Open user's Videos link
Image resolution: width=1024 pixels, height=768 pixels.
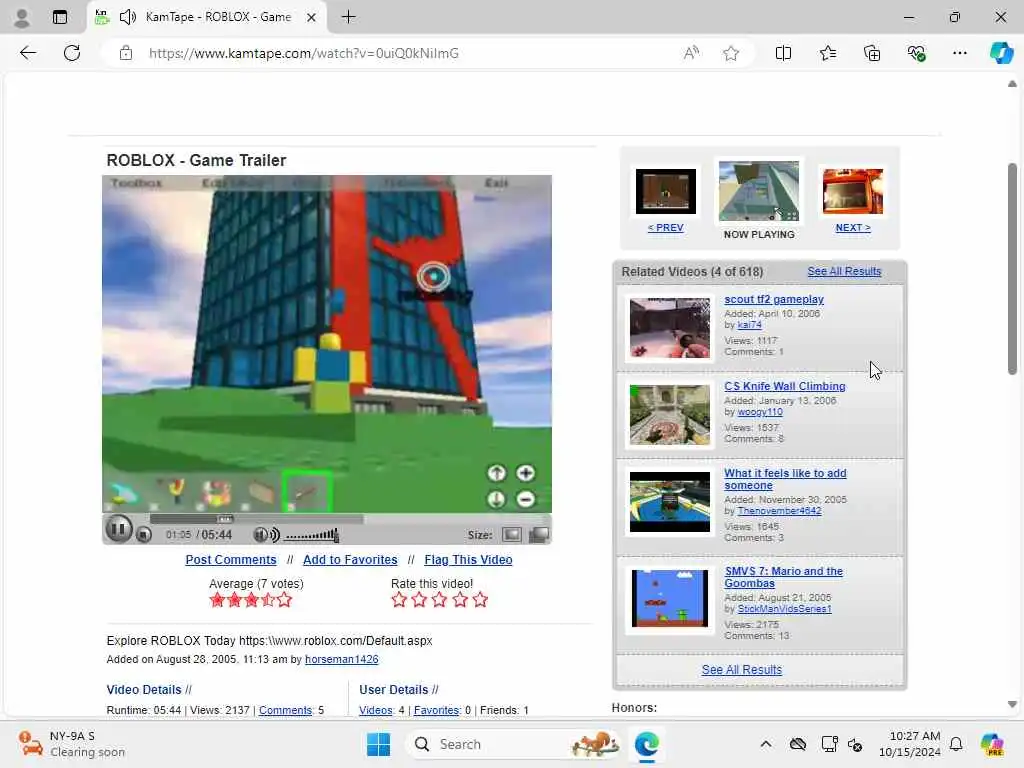[376, 711]
